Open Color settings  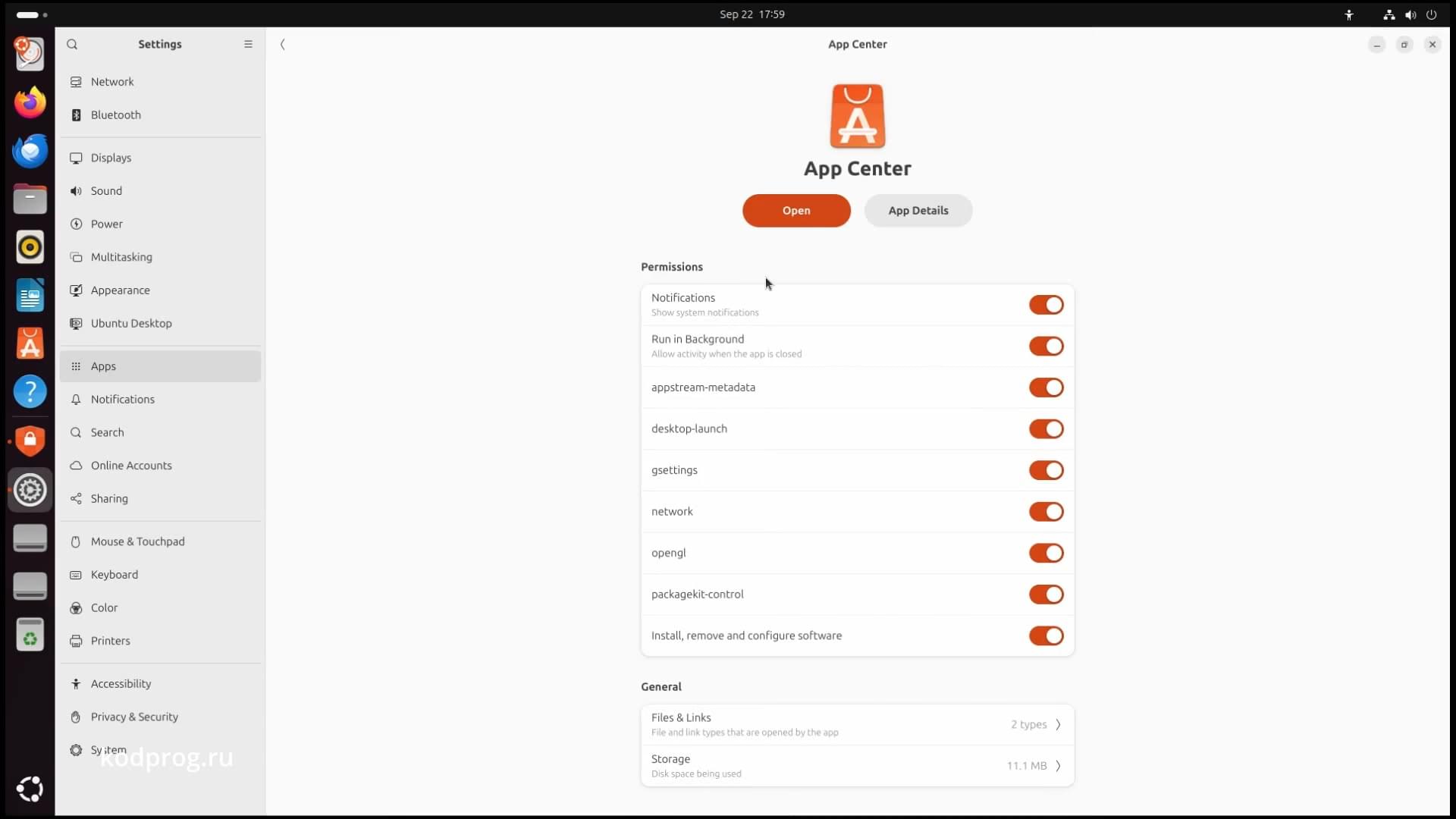(160, 608)
